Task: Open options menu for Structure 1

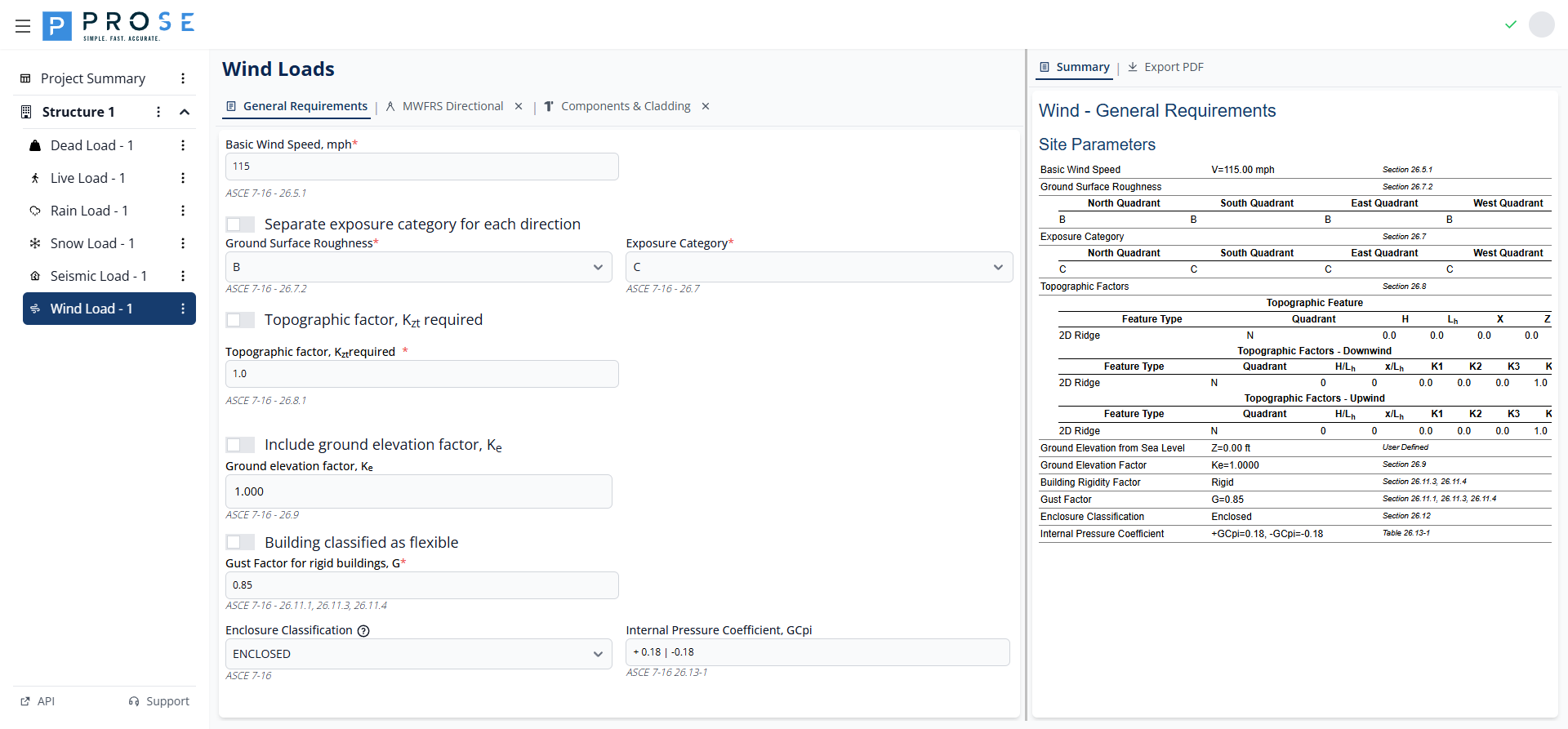Action: click(x=158, y=112)
